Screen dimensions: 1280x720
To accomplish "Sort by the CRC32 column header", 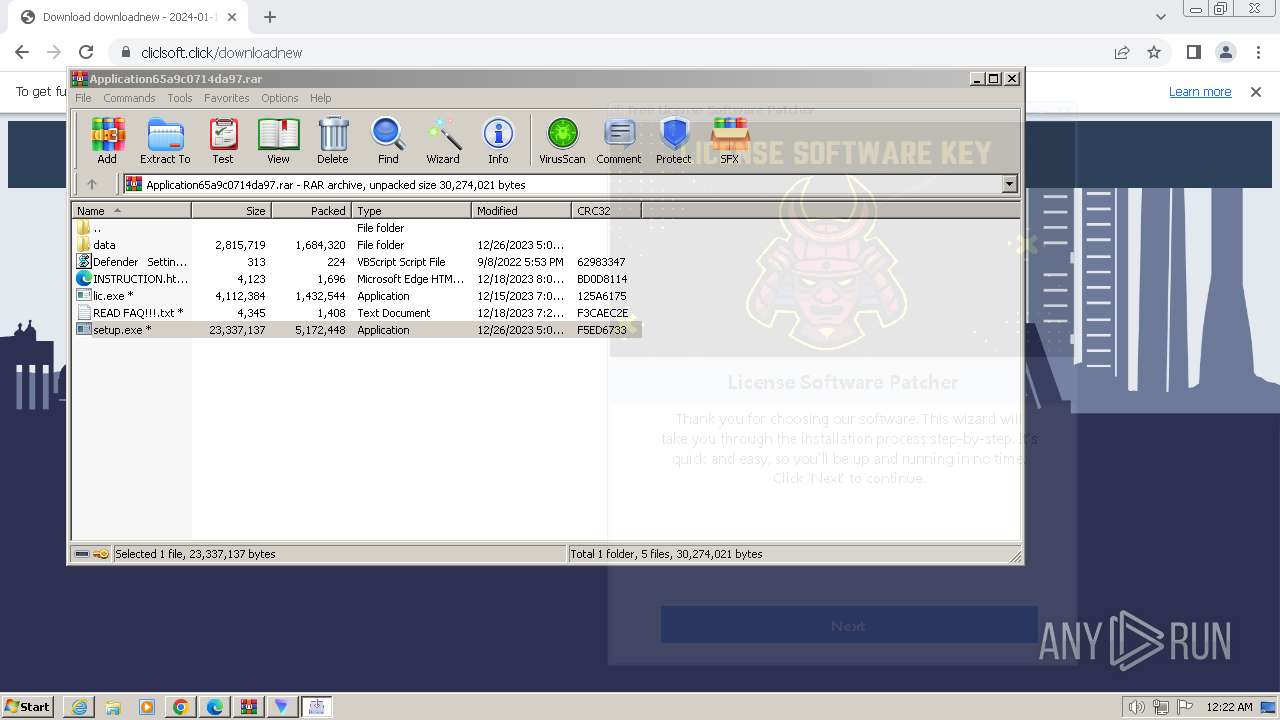I will (606, 211).
